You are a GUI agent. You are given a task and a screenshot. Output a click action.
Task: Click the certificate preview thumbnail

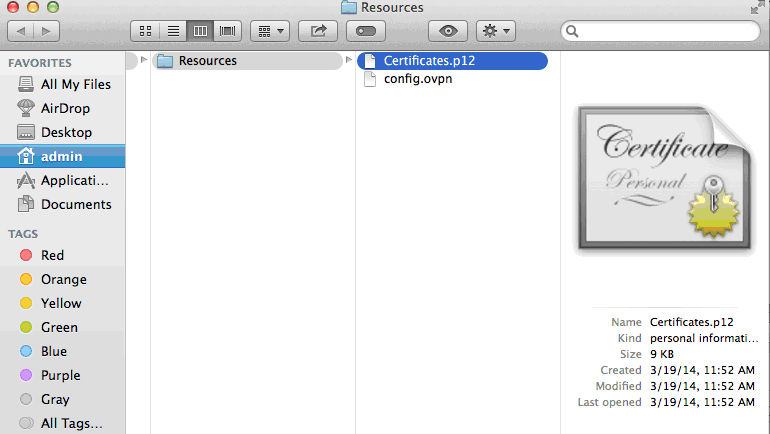tap(664, 179)
